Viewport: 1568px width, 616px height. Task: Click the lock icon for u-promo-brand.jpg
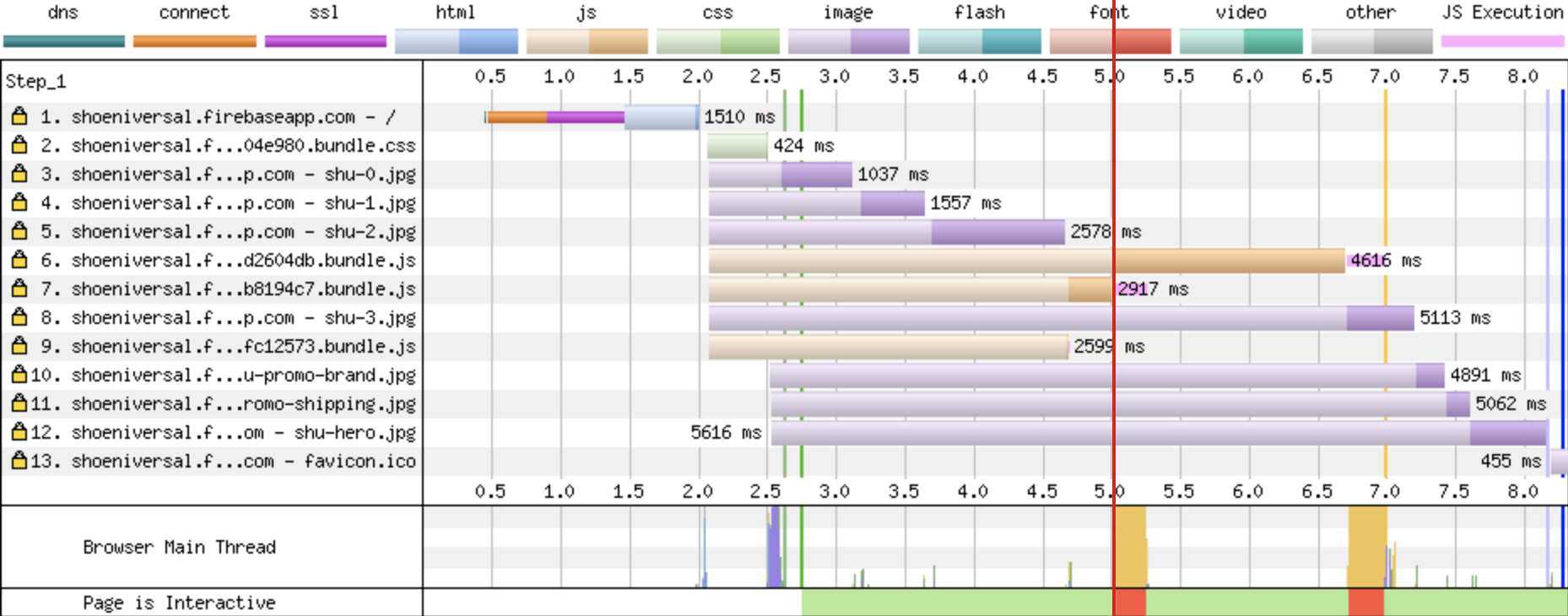pyautogui.click(x=19, y=375)
